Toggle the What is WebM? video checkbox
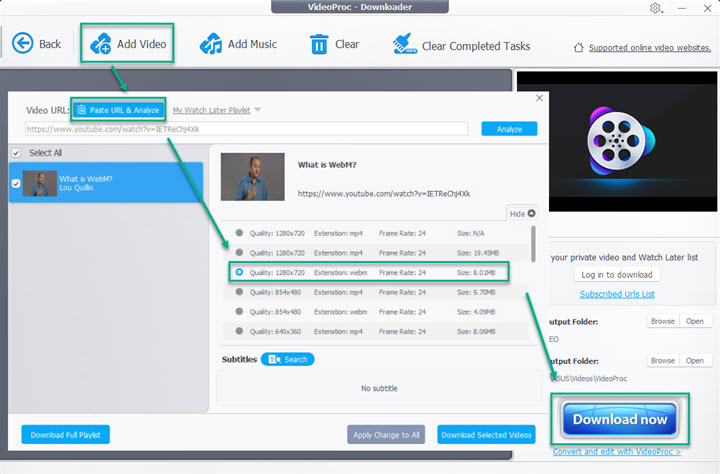Image resolution: width=720 pixels, height=474 pixels. (16, 184)
